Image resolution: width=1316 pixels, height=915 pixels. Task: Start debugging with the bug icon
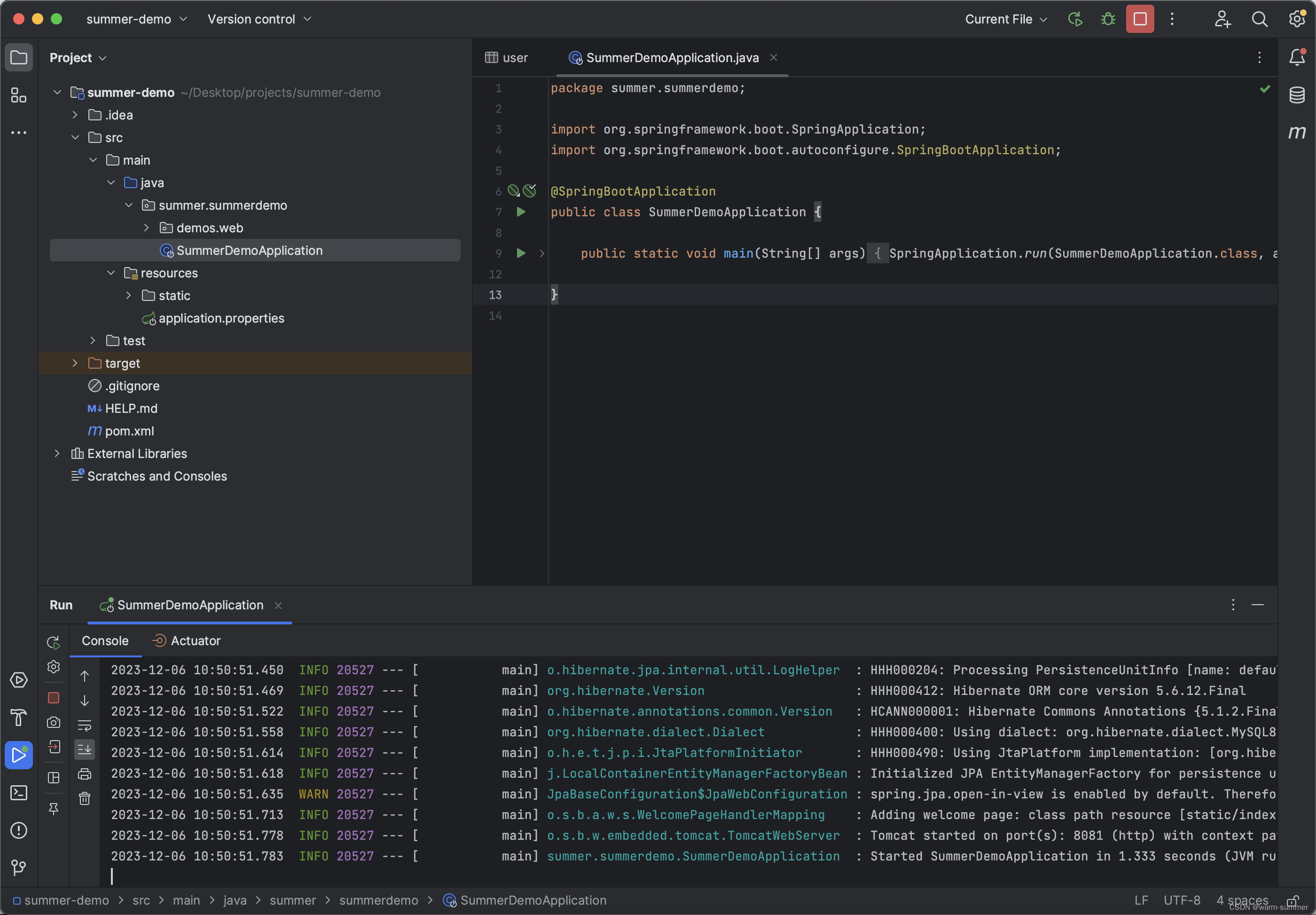(1108, 19)
